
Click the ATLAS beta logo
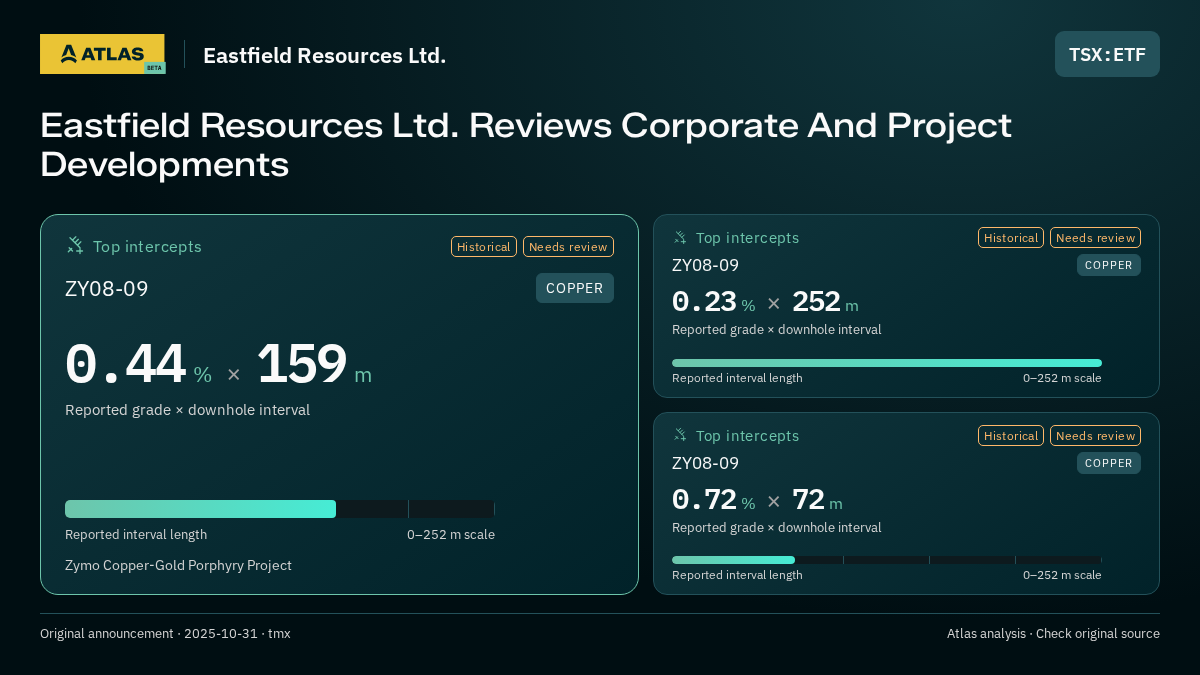pyautogui.click(x=102, y=54)
